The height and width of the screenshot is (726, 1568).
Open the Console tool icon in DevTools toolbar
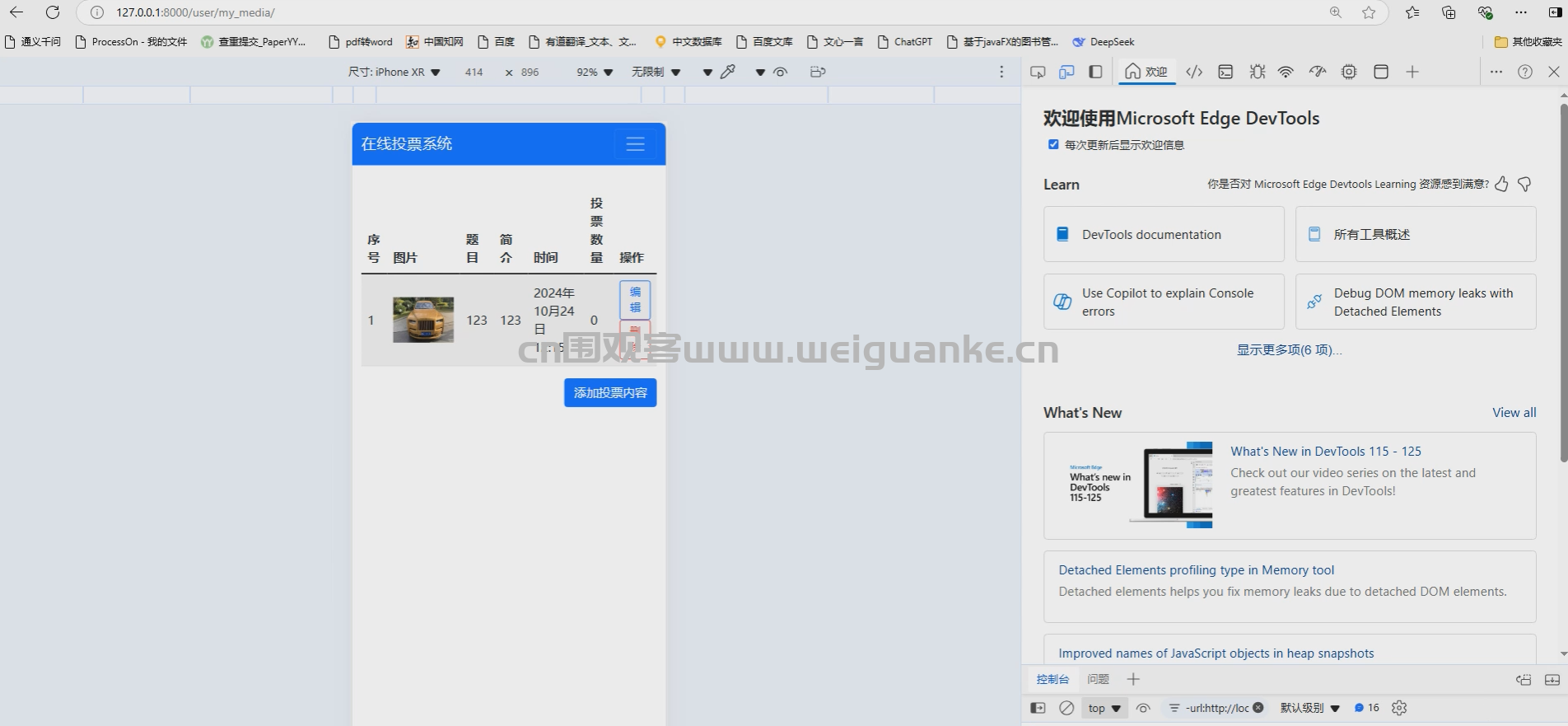(1225, 72)
